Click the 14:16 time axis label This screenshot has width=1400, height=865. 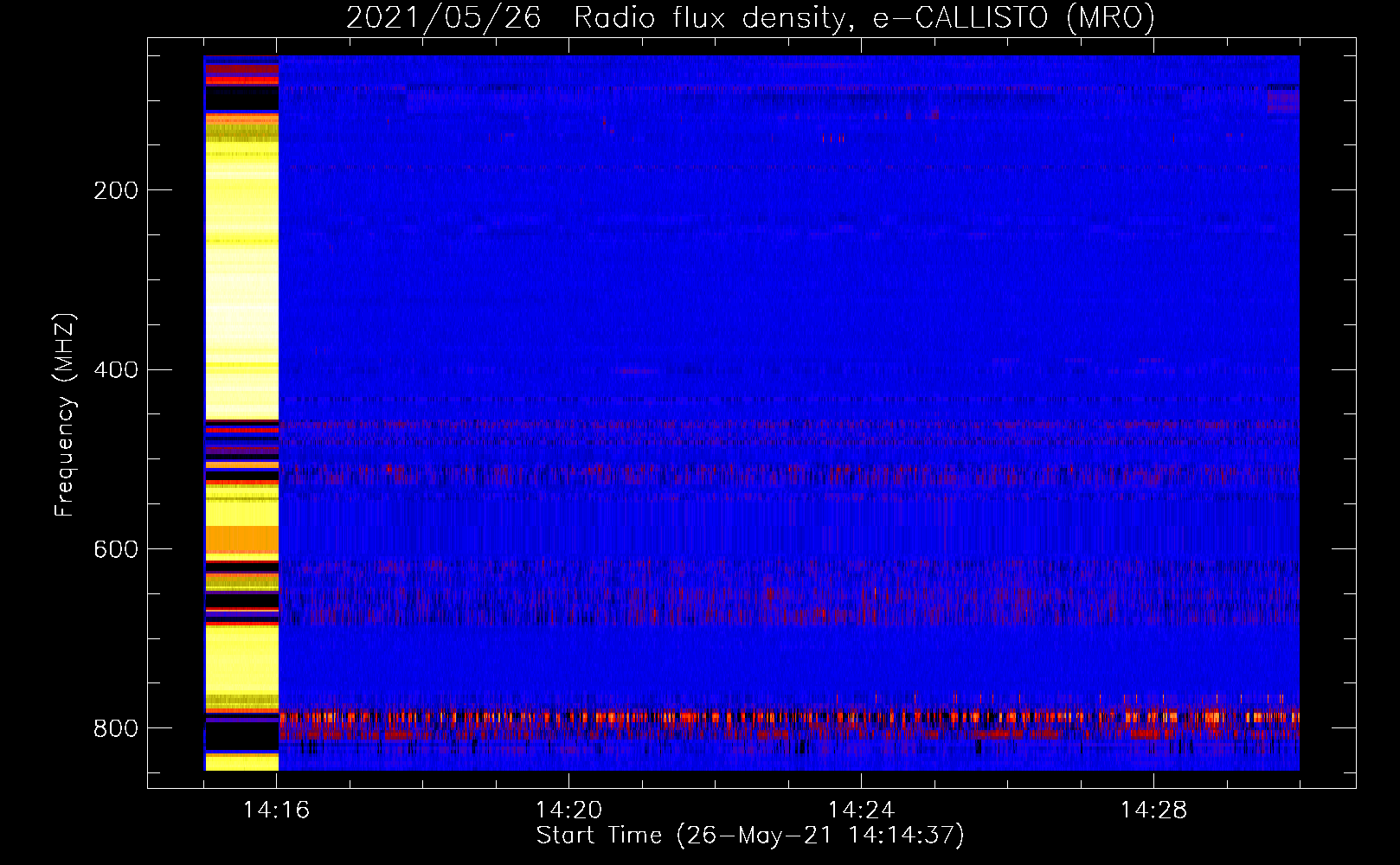pos(277,811)
